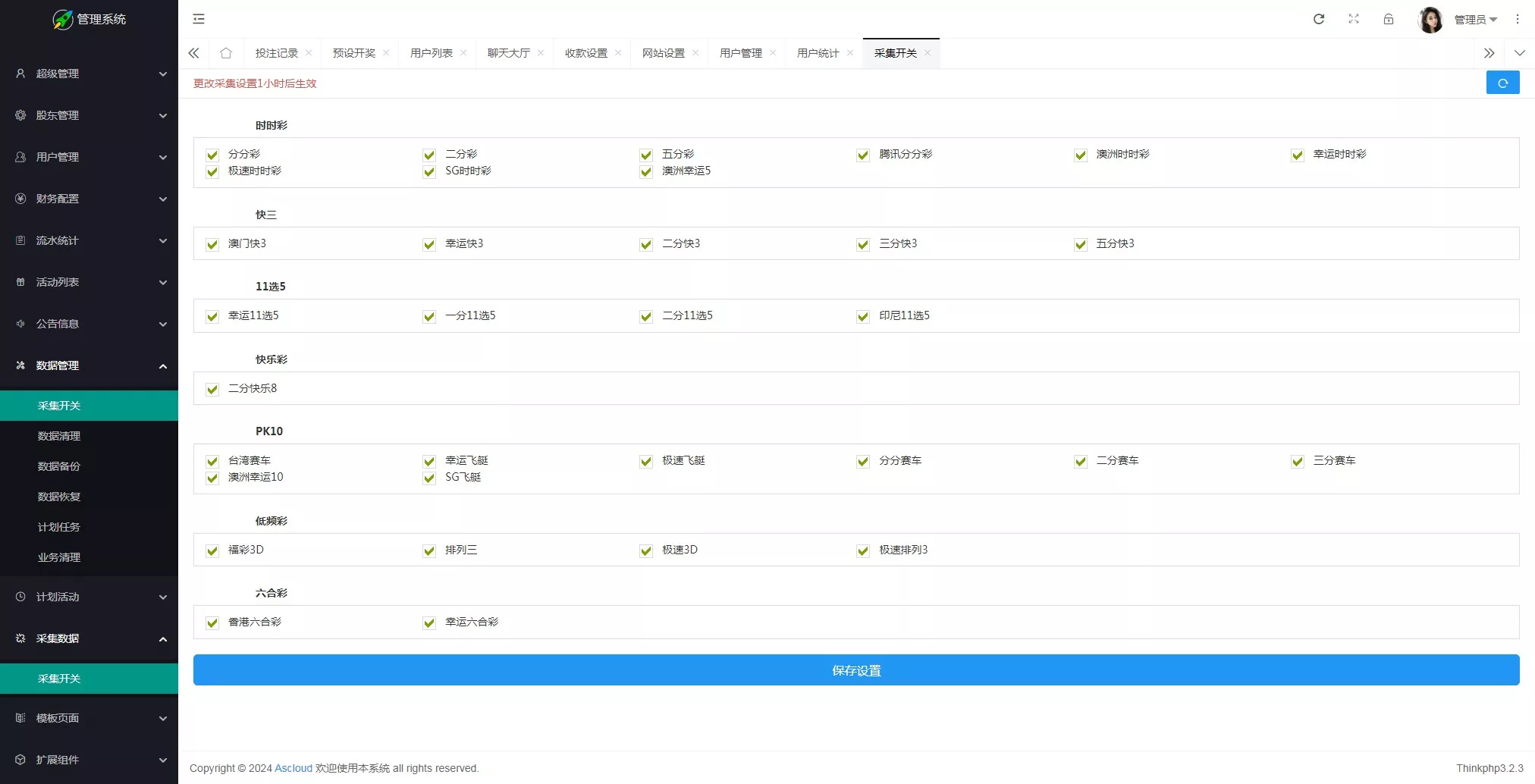Click the sidebar collapse hamburger icon
The height and width of the screenshot is (784, 1535).
(199, 19)
